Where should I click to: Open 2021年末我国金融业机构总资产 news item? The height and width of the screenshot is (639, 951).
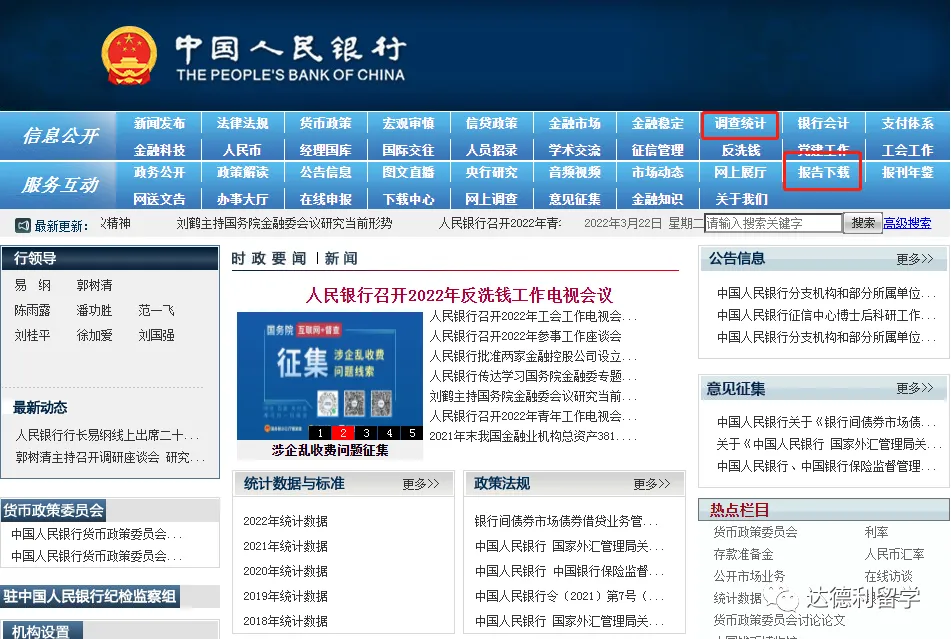533,436
